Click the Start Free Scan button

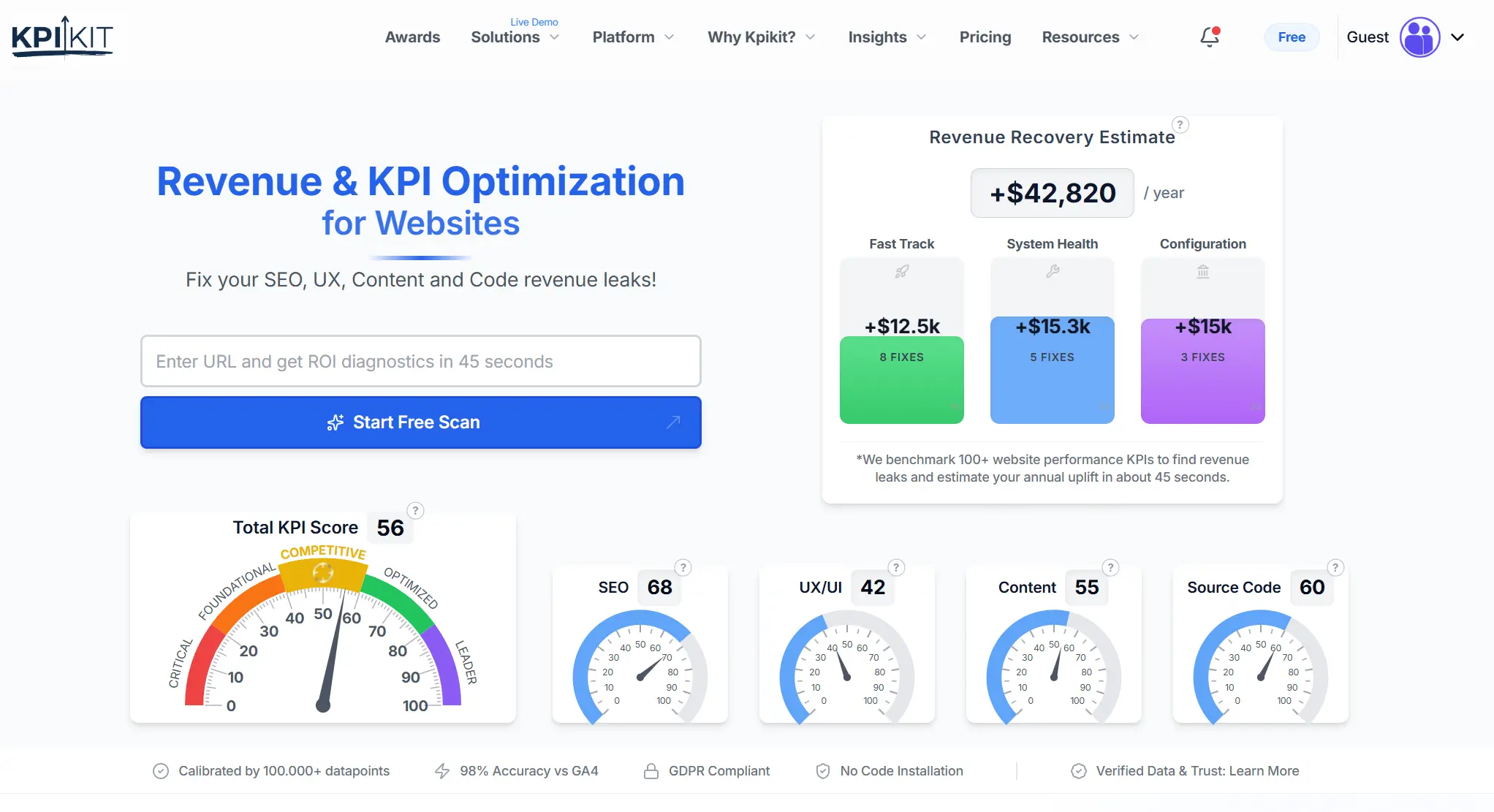pyautogui.click(x=421, y=422)
